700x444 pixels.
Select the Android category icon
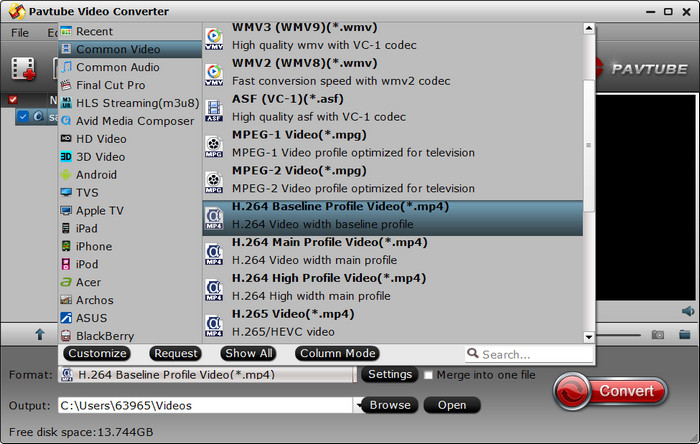click(x=66, y=175)
